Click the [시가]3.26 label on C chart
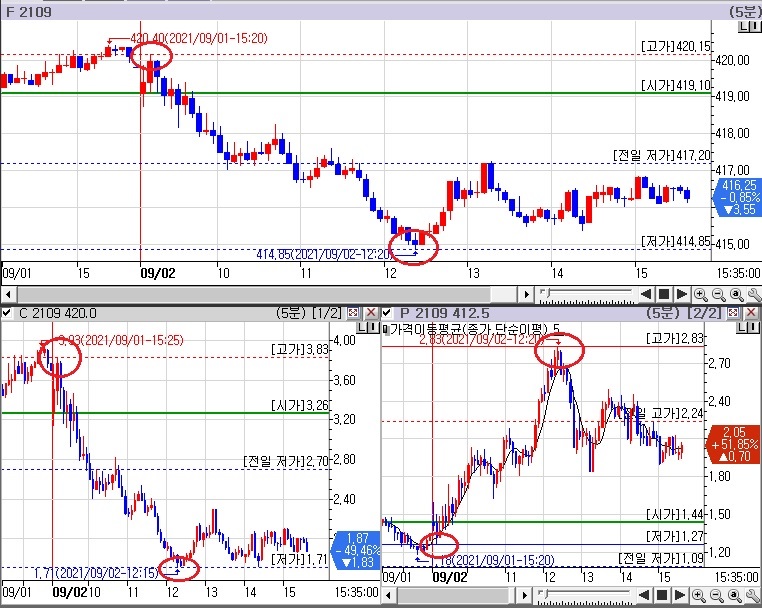This screenshot has height=608, width=762. [300, 405]
